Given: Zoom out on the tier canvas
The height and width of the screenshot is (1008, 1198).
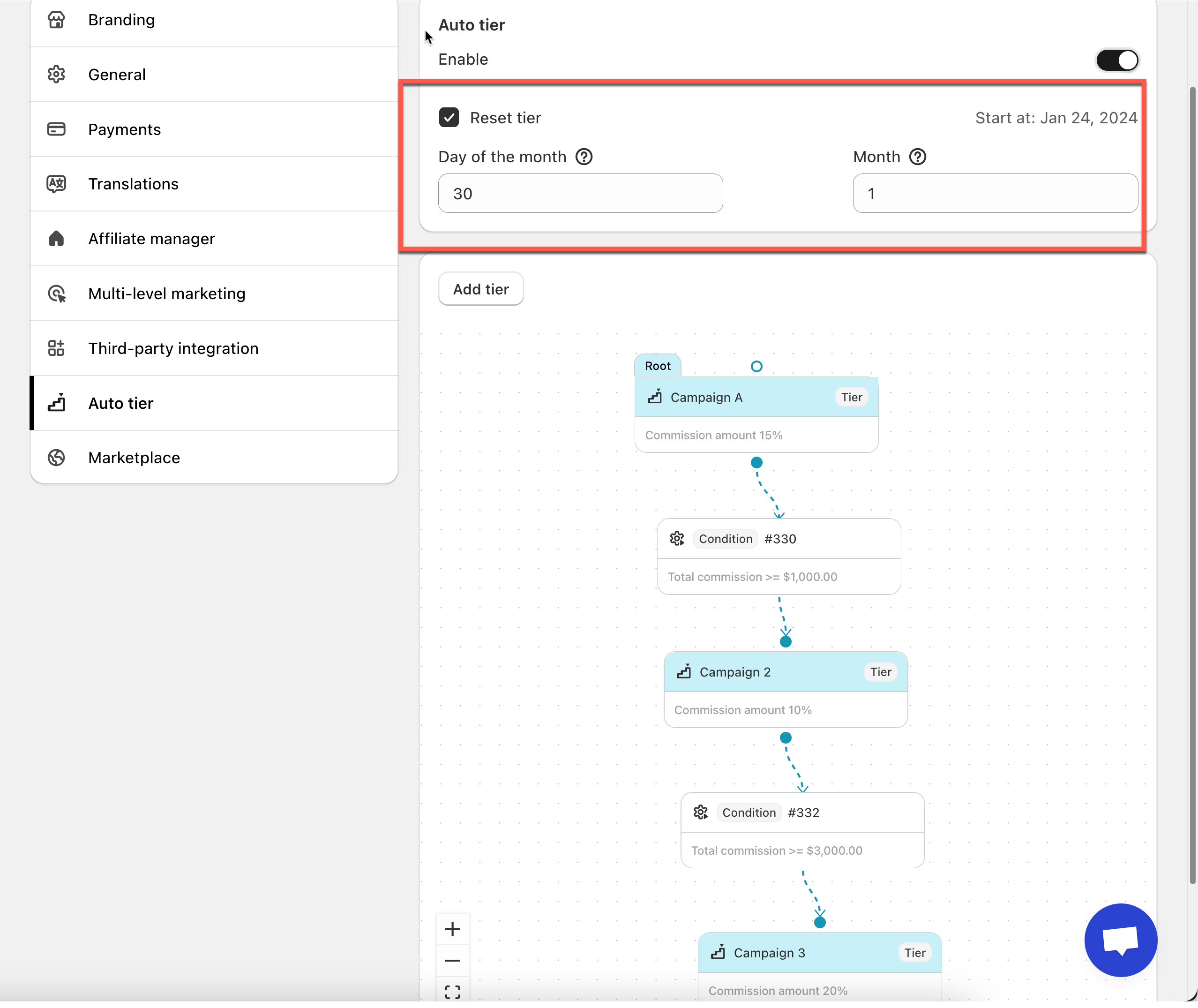Looking at the screenshot, I should click(452, 961).
